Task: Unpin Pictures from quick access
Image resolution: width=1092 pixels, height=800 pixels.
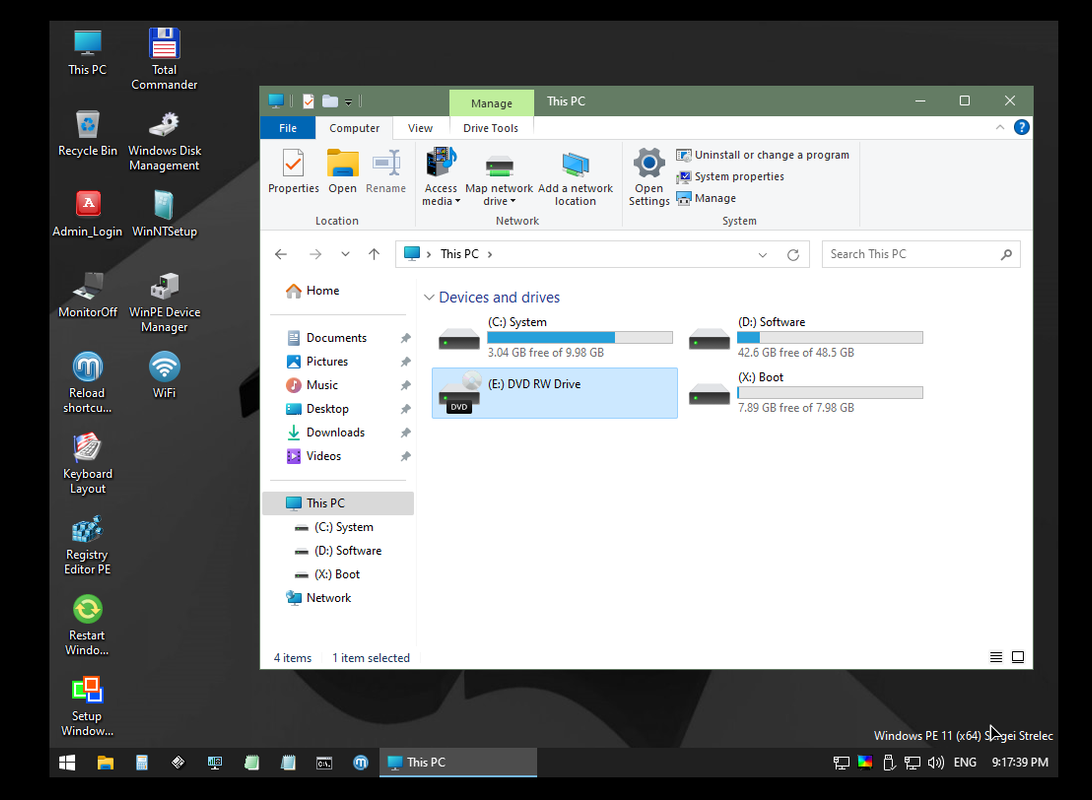Action: click(x=405, y=362)
